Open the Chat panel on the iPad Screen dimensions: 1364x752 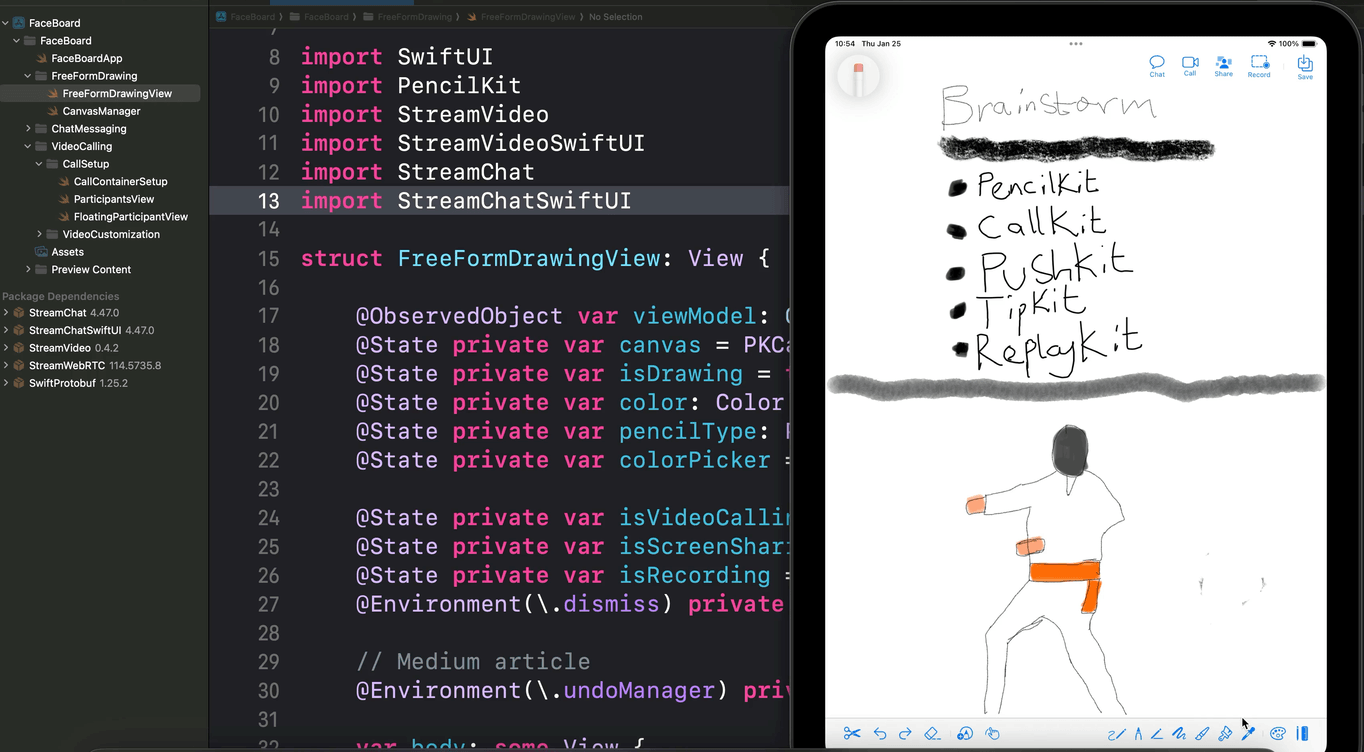[1157, 65]
